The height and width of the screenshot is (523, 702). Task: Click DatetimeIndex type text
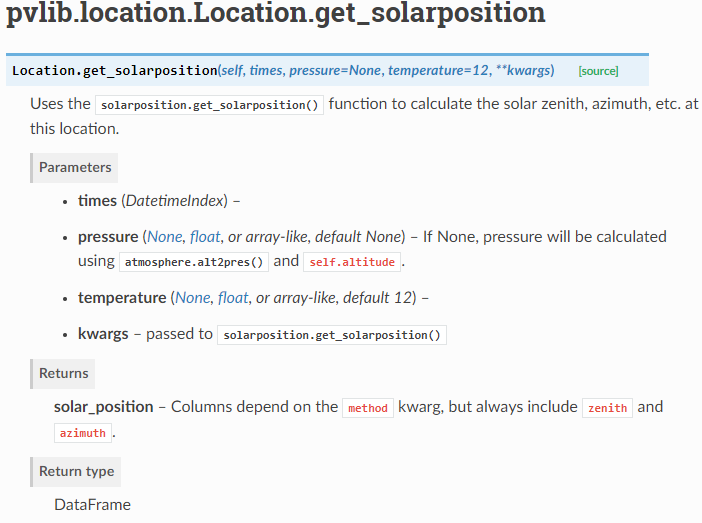[175, 201]
